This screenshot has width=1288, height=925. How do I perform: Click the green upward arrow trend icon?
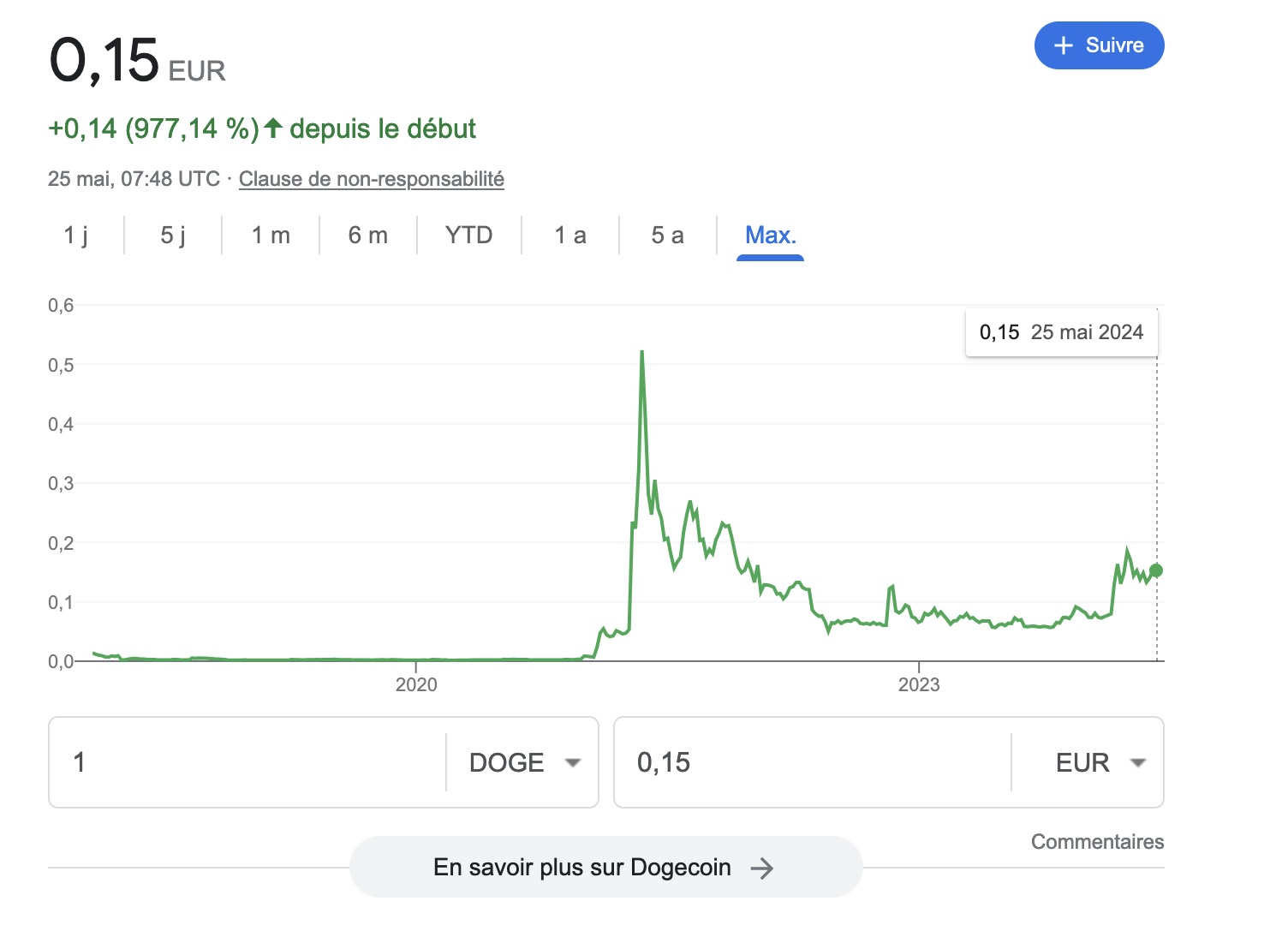273,128
